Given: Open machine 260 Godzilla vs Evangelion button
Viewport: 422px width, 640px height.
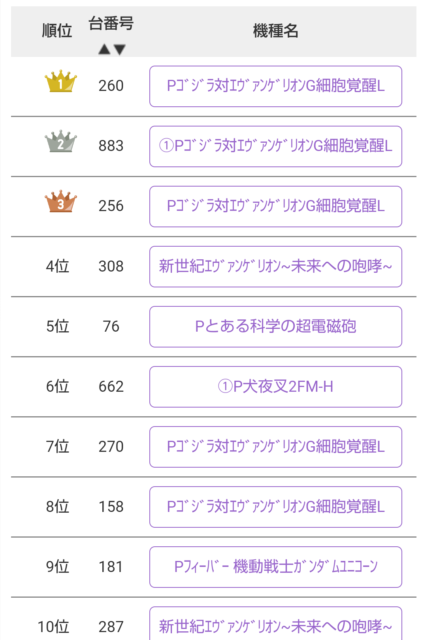Looking at the screenshot, I should point(275,86).
